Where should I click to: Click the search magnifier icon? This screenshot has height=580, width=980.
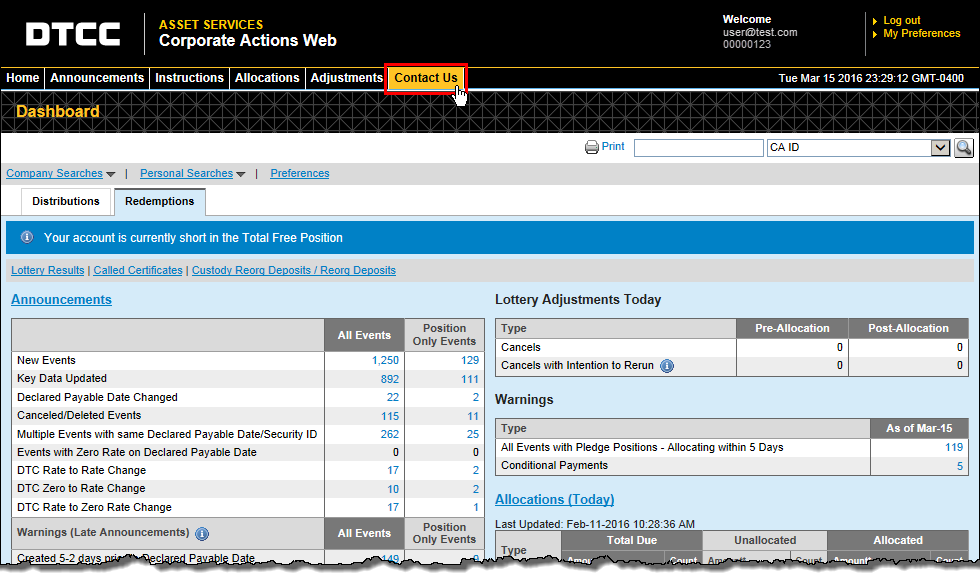pos(963,148)
